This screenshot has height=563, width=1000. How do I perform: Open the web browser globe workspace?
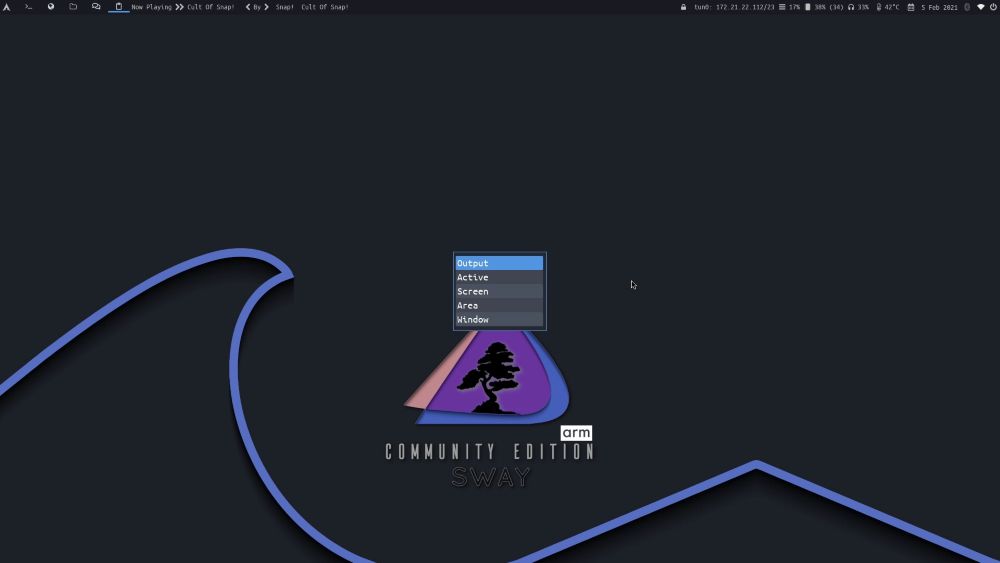coord(51,7)
